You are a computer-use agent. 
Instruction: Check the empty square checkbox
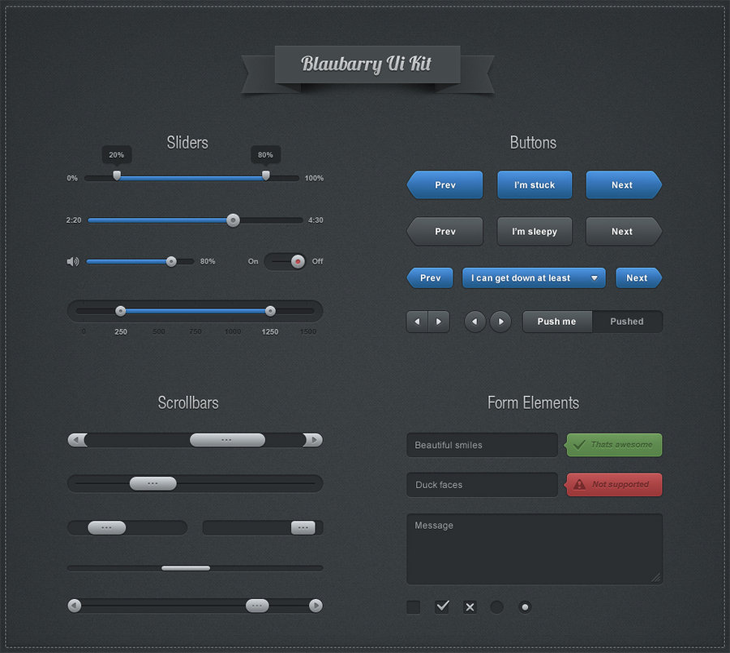pyautogui.click(x=413, y=607)
